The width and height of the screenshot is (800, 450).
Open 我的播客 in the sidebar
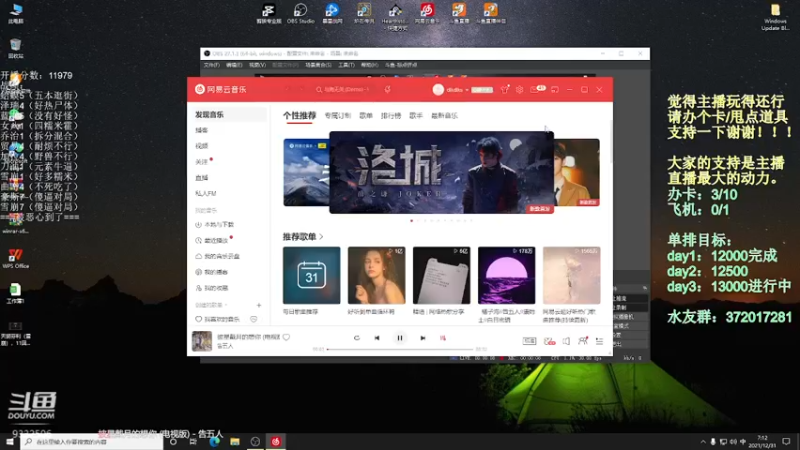coord(212,272)
